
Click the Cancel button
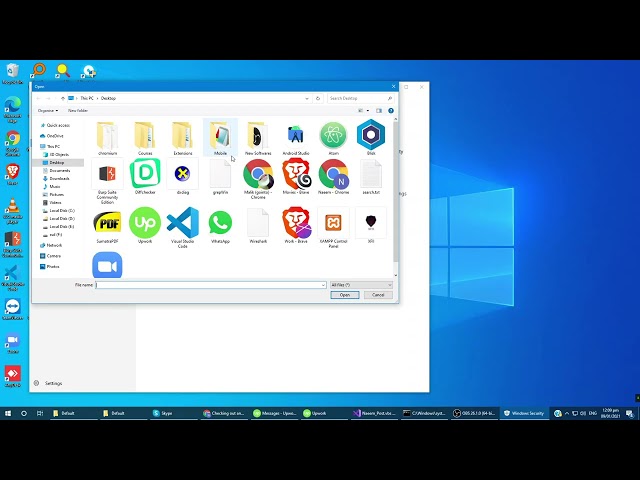(x=378, y=295)
